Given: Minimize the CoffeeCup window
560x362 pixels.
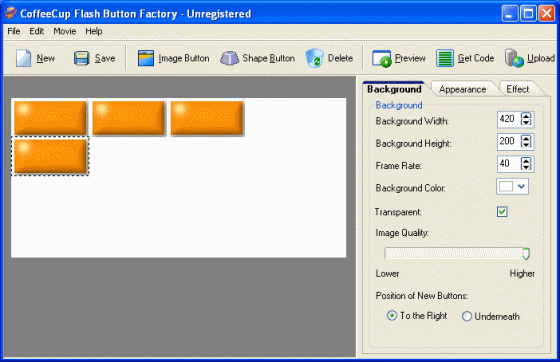Looking at the screenshot, I should pos(510,14).
